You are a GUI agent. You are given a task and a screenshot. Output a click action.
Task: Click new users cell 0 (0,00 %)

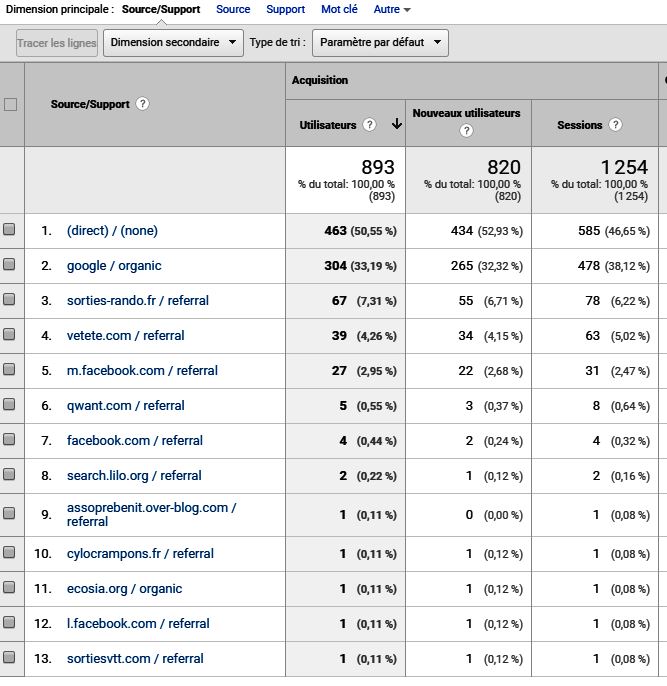coord(494,515)
